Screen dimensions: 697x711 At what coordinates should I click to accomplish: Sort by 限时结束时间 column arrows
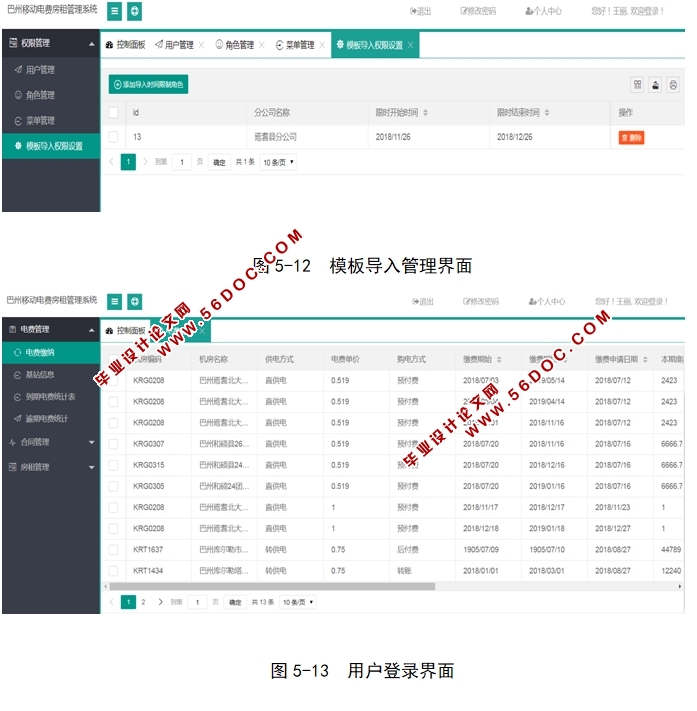coord(547,112)
